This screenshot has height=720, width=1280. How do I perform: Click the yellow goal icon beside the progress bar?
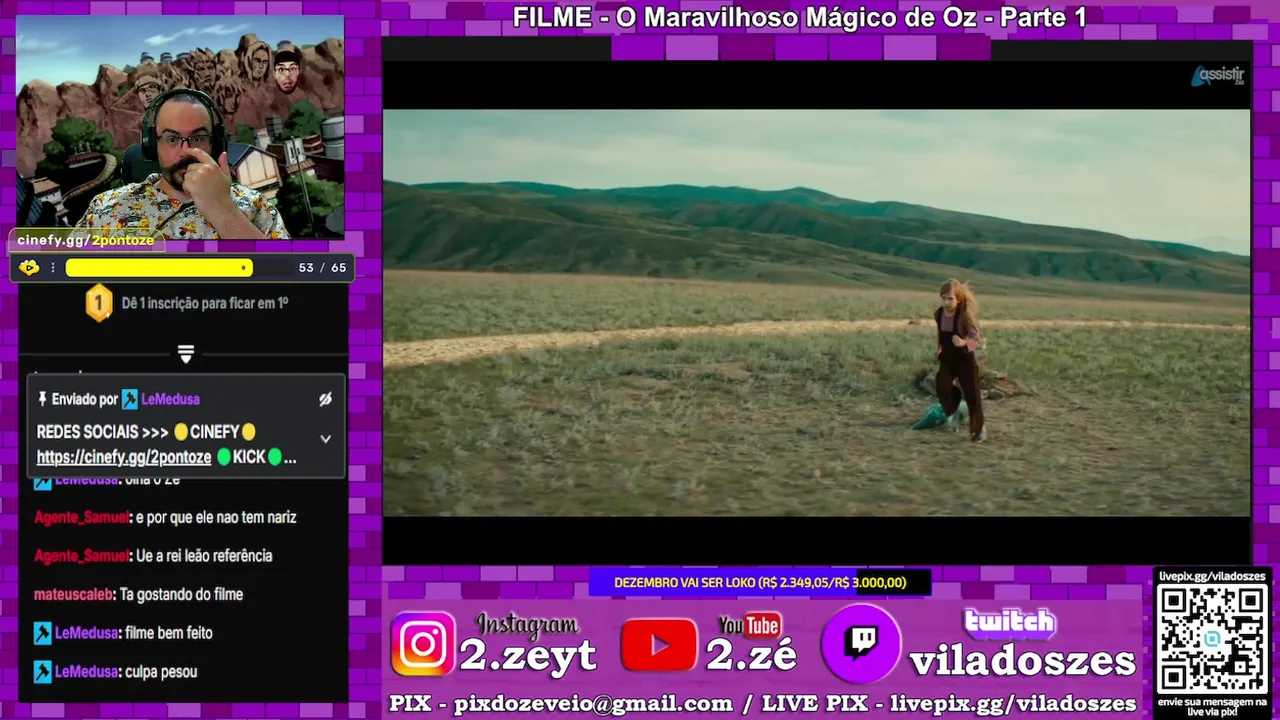pyautogui.click(x=29, y=267)
